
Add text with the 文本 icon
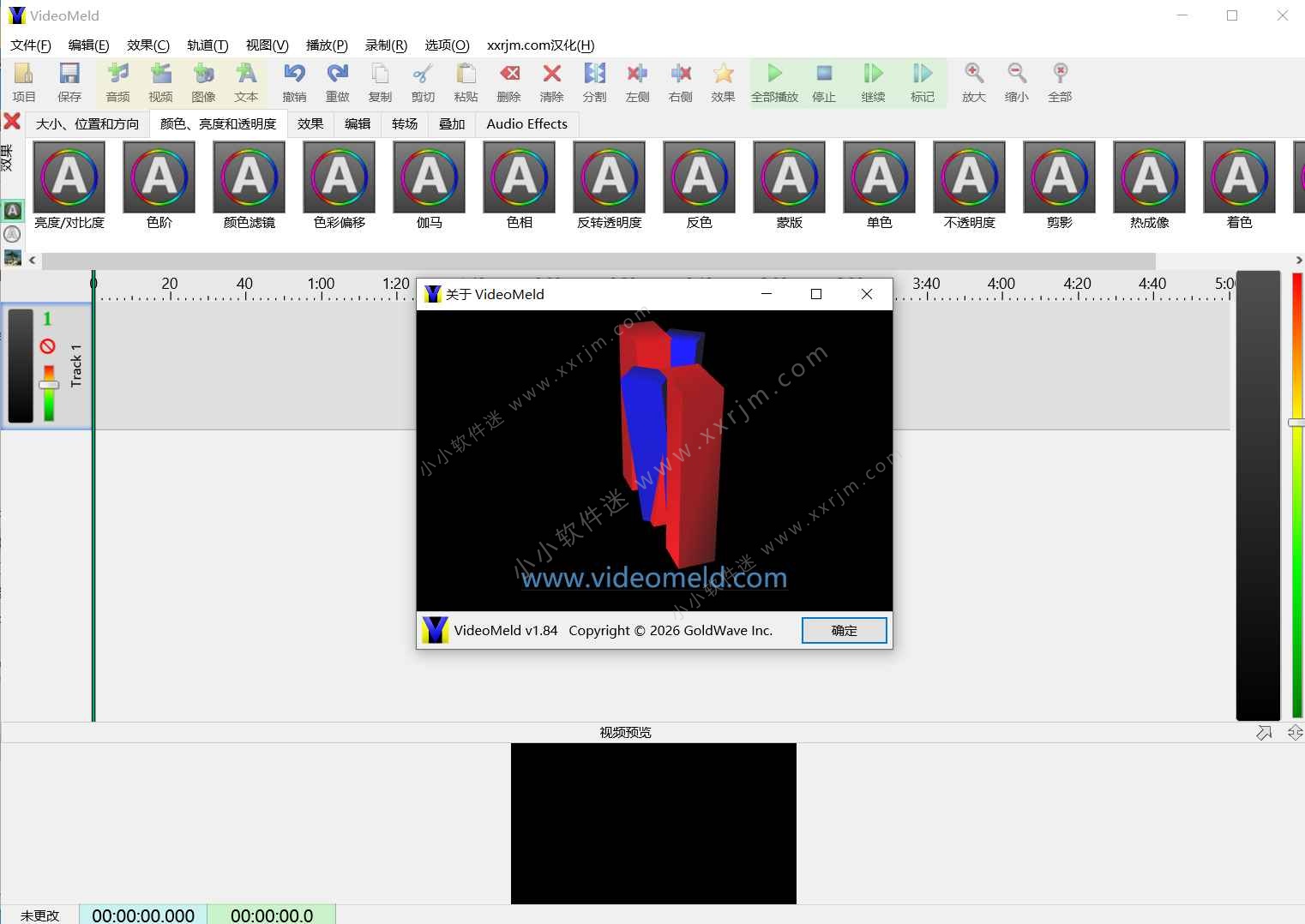246,83
